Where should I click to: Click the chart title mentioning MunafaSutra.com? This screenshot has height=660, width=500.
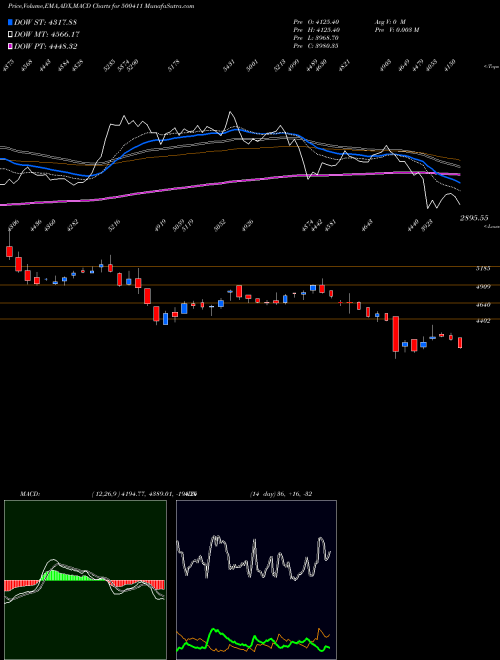pos(101,6)
